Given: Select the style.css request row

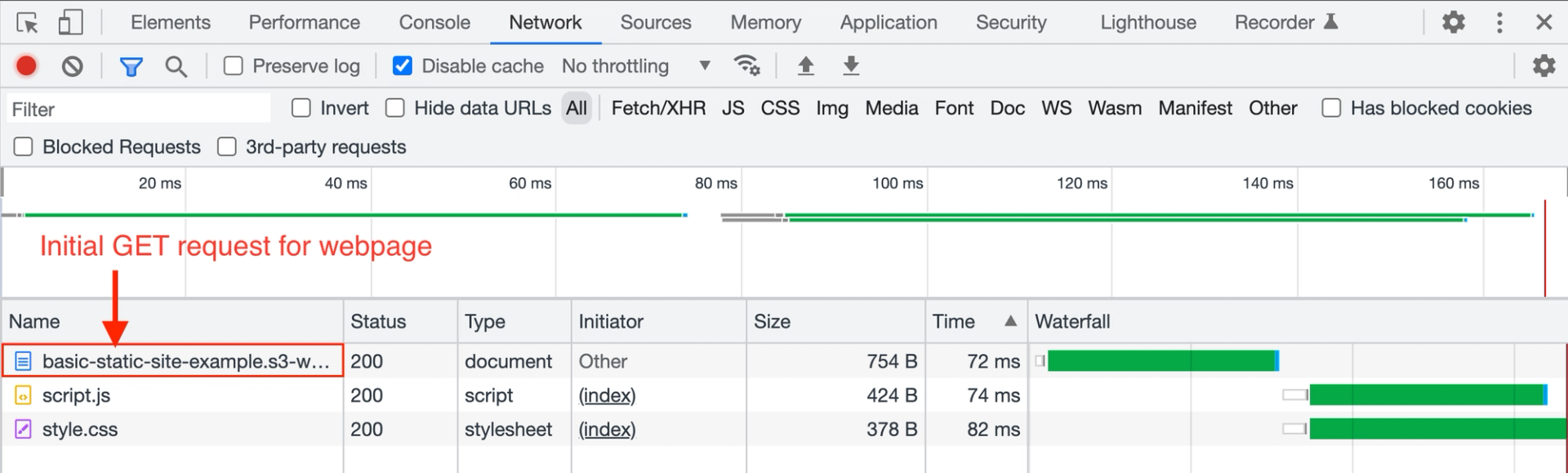Looking at the screenshot, I should tap(784, 430).
